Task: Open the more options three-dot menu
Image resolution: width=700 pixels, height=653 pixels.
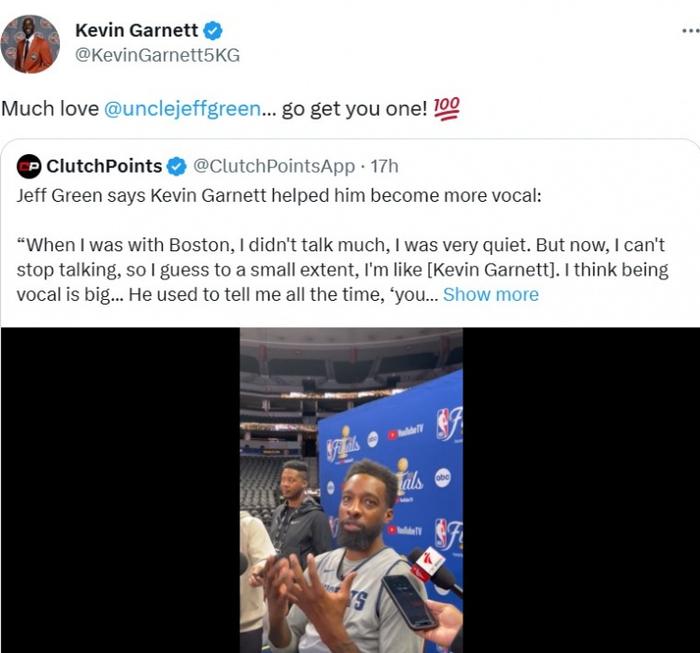Action: [689, 30]
